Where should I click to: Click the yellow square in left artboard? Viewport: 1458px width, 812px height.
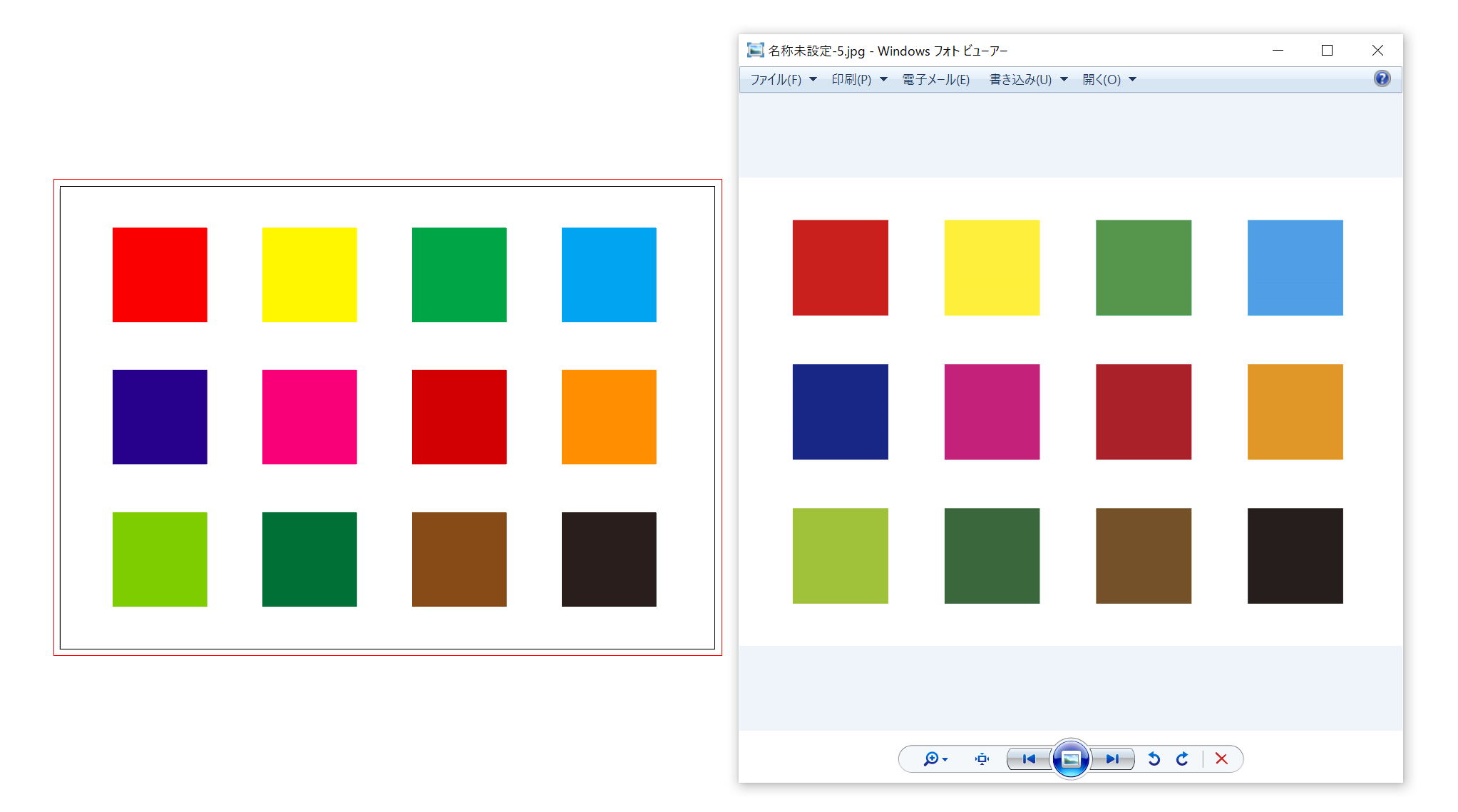pyautogui.click(x=309, y=274)
